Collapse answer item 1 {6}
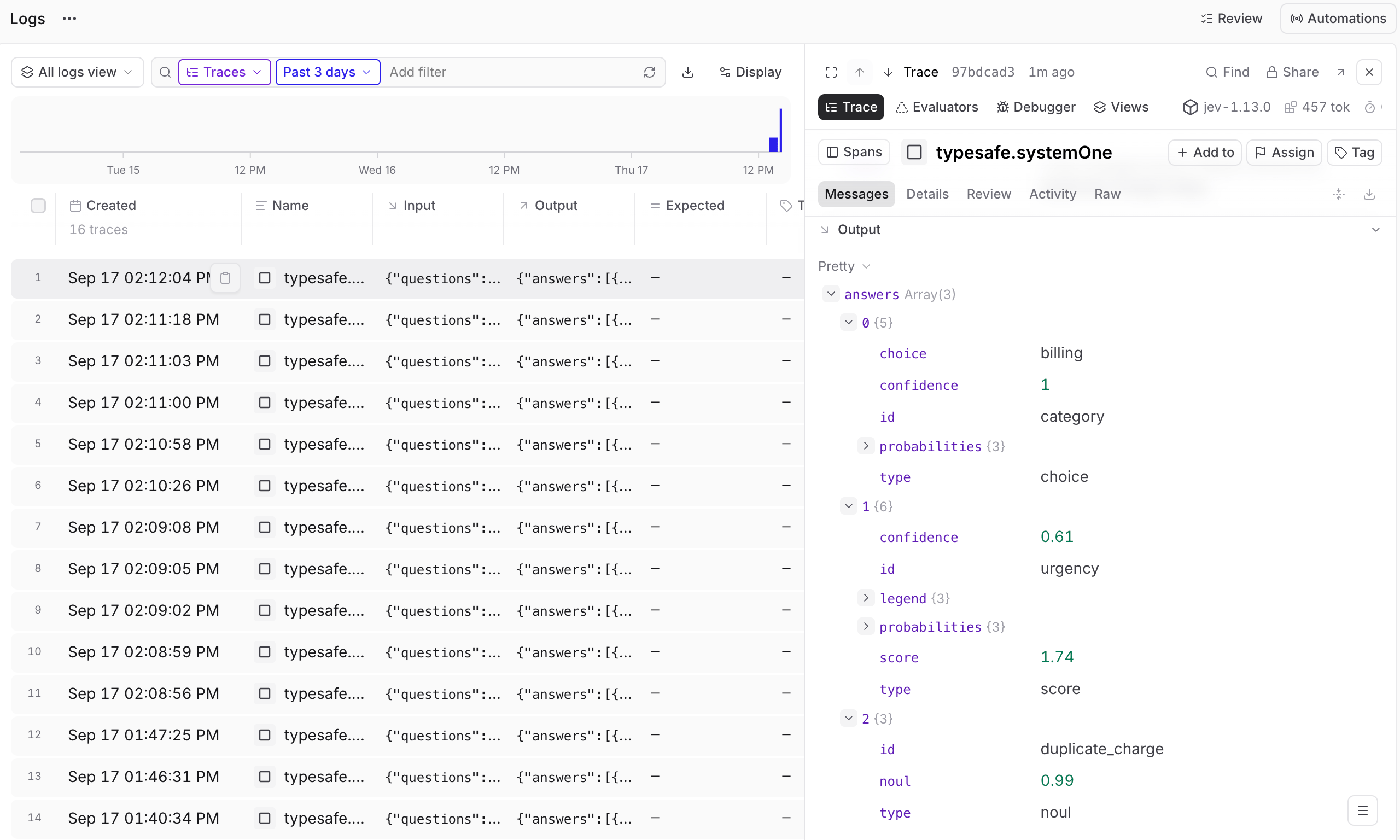 [849, 506]
